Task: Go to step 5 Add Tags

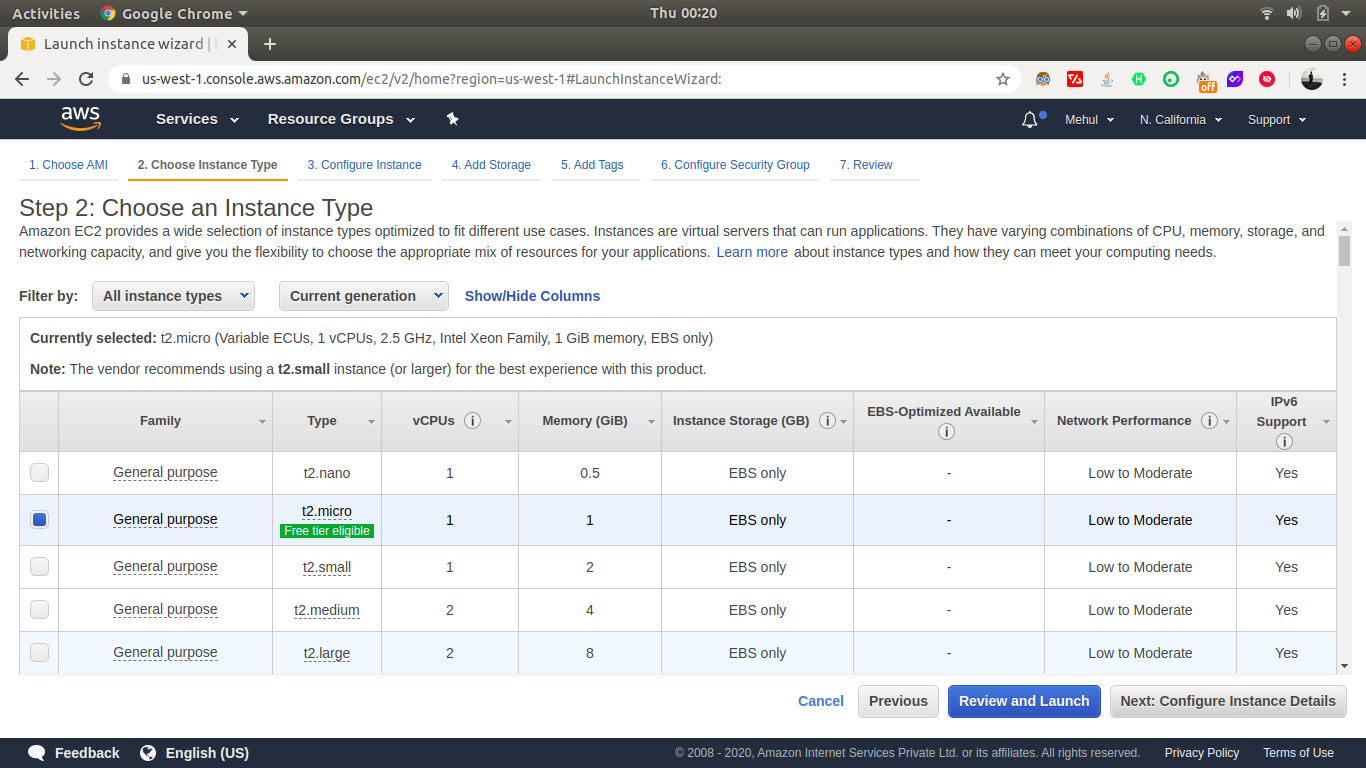Action: click(592, 165)
